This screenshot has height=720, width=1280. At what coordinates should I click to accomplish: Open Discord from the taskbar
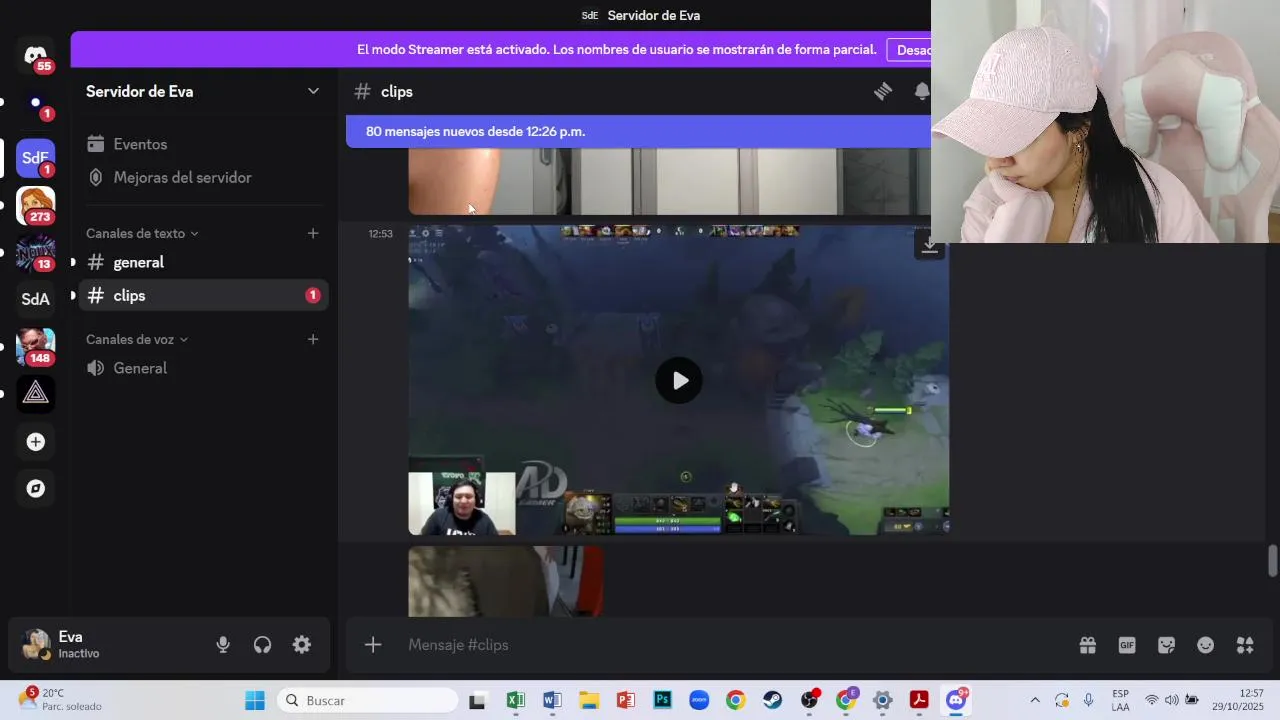(x=956, y=700)
